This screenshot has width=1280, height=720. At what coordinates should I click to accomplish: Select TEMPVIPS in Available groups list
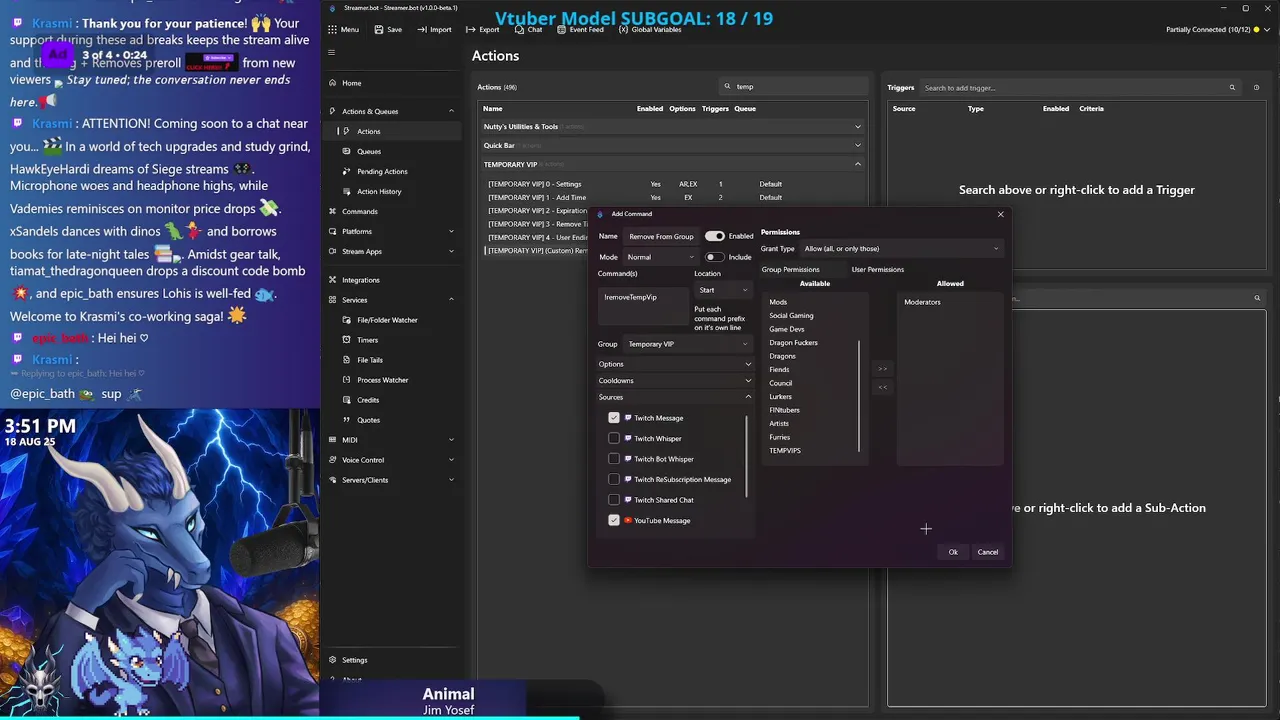(785, 451)
